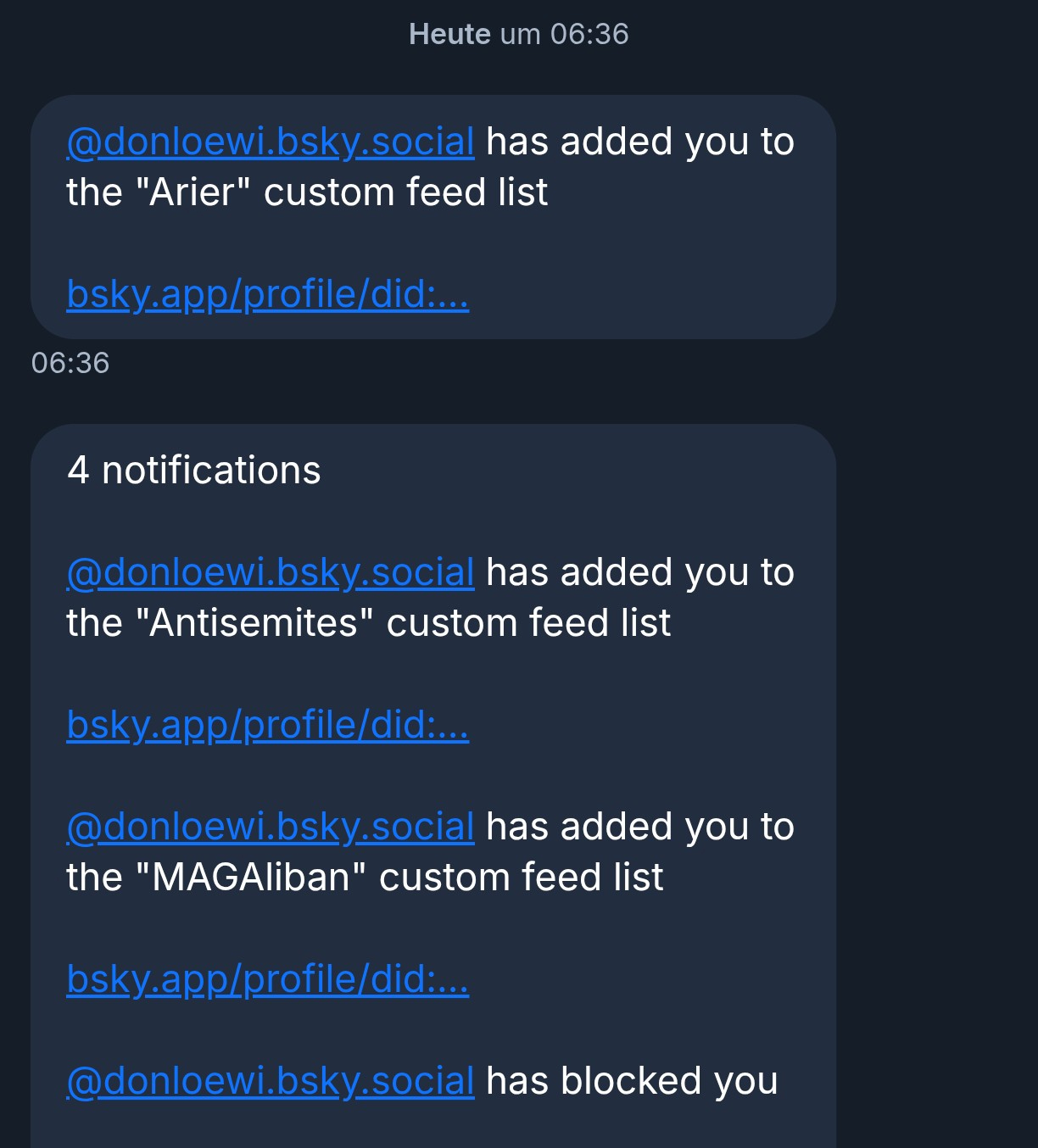Image resolution: width=1038 pixels, height=1148 pixels.
Task: Click the 06:36 timestamp below the first message
Action: [x=70, y=363]
